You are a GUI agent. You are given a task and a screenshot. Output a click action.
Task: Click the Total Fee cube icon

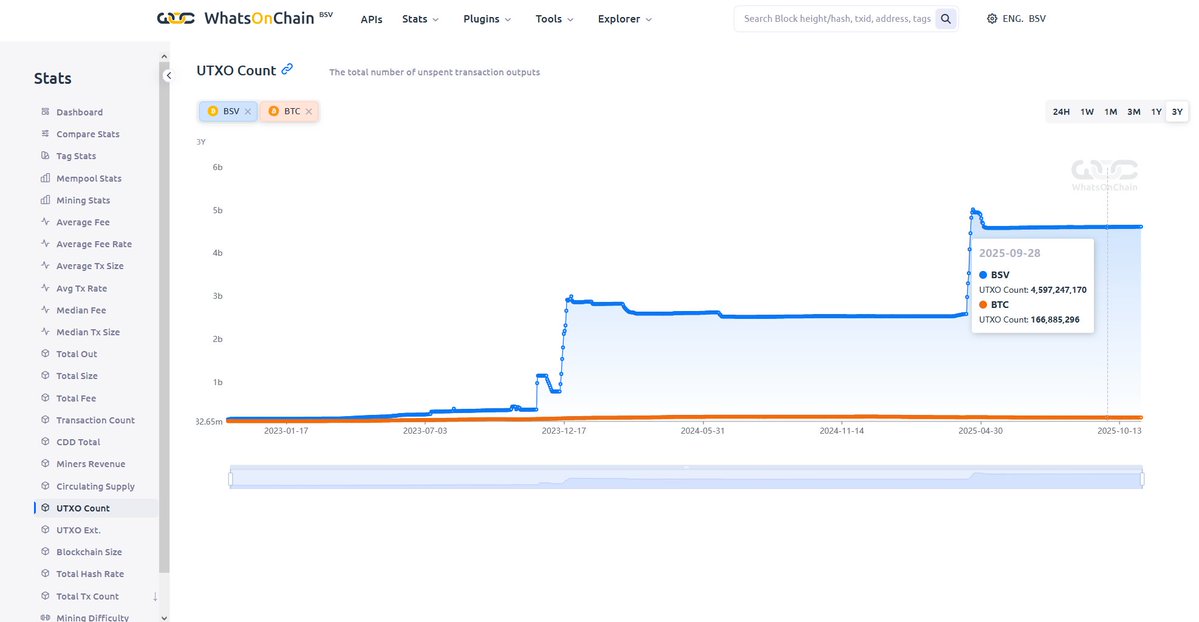click(45, 398)
